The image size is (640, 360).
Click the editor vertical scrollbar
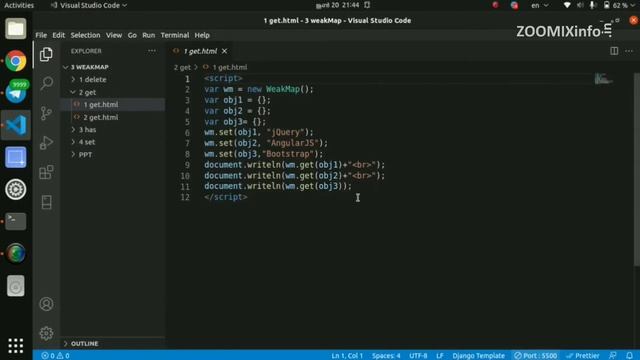point(637,169)
